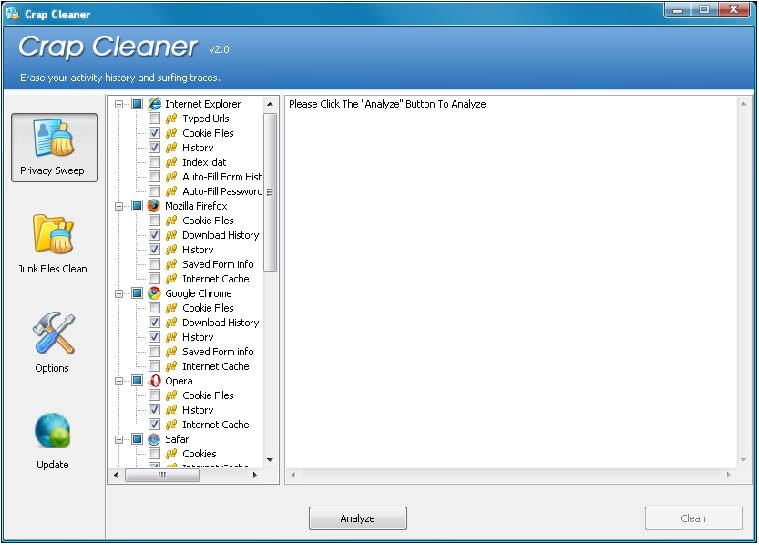Enable Auto-Fill Form History checkbox

(154, 176)
